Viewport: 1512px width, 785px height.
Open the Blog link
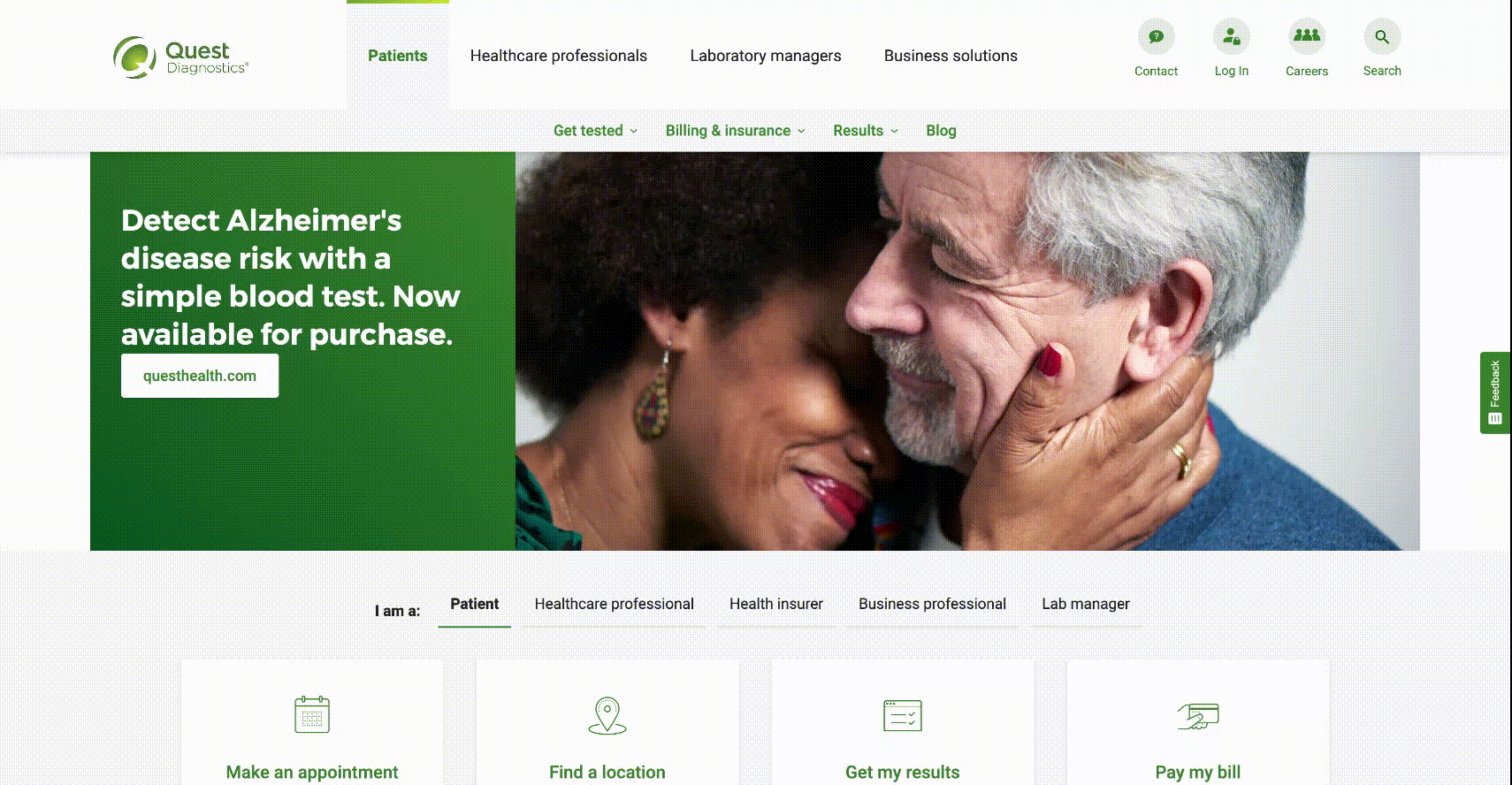point(941,131)
